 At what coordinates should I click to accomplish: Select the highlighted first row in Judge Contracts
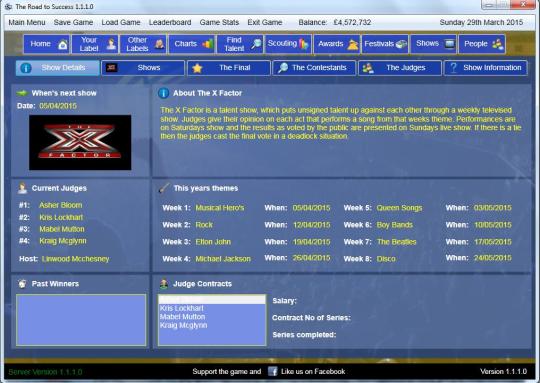tap(212, 300)
